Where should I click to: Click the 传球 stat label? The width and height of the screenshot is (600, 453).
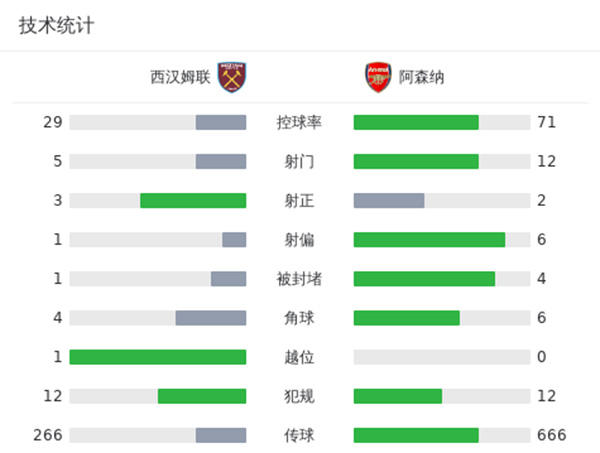click(299, 435)
